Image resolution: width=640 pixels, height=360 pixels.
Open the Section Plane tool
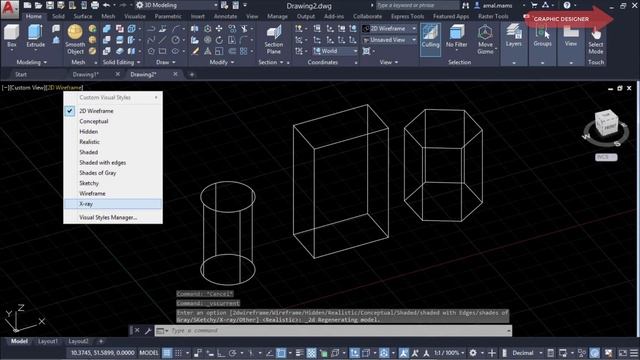click(x=273, y=39)
